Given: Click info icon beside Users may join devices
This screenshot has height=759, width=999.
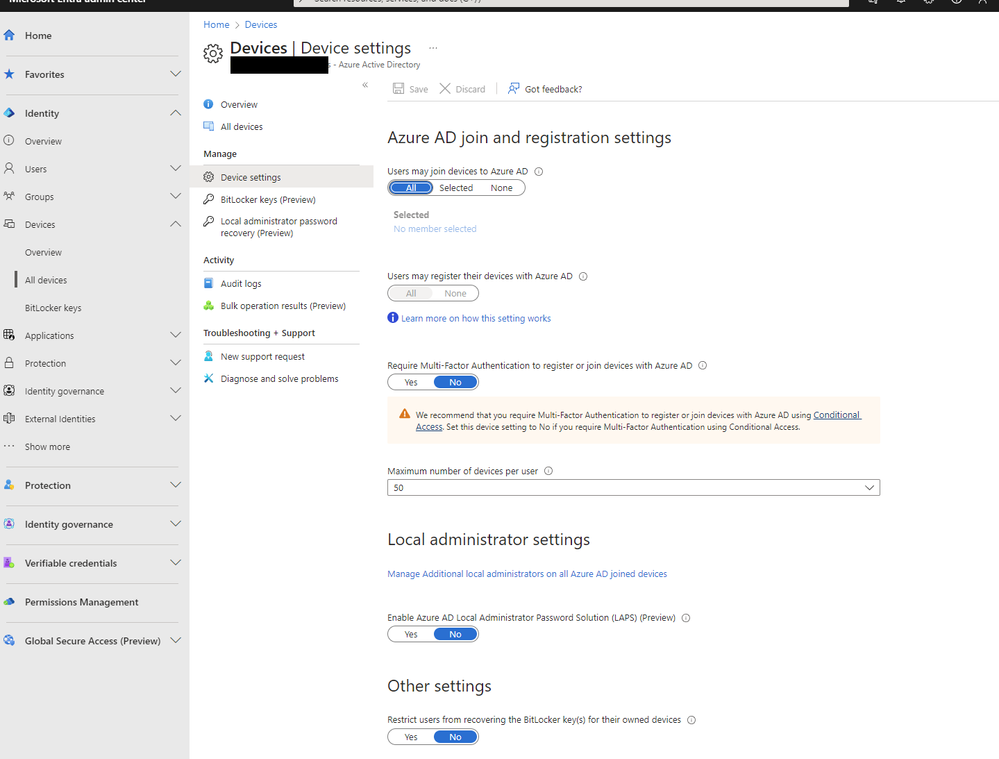Looking at the screenshot, I should tap(538, 171).
